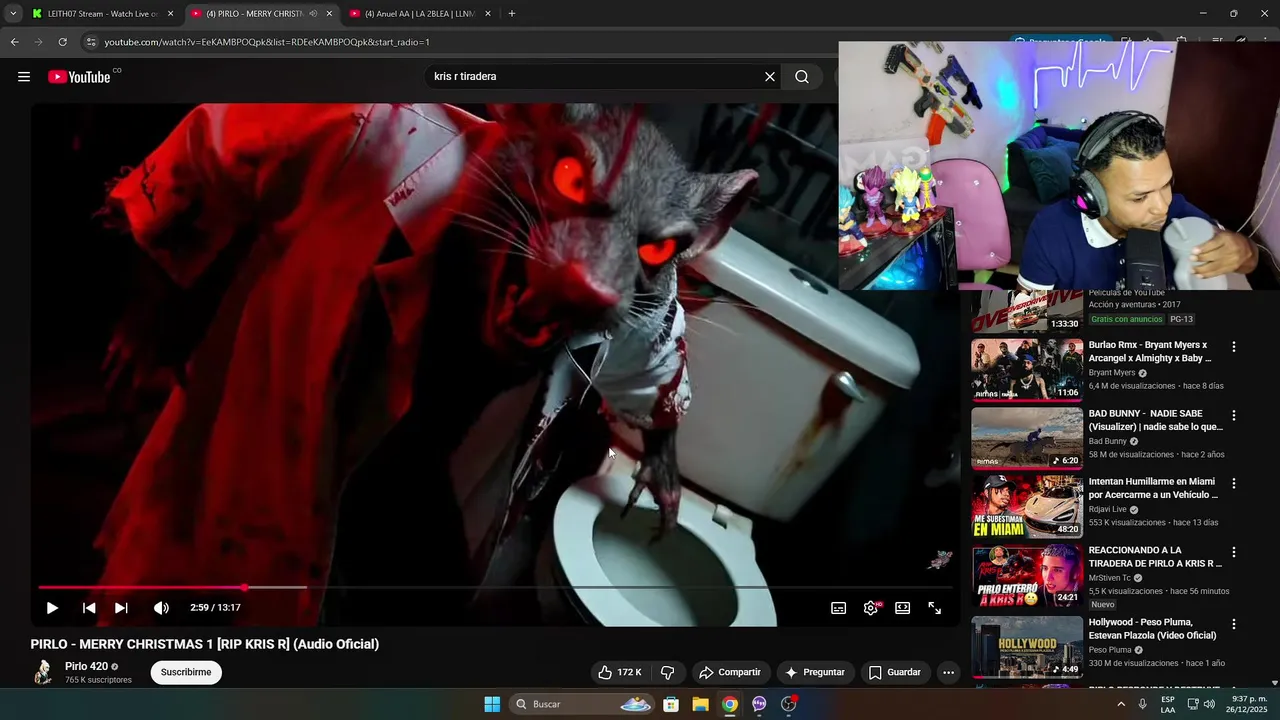This screenshot has height=720, width=1280.
Task: Open options for Hollywood Peso Pluma video
Action: coord(1233,624)
